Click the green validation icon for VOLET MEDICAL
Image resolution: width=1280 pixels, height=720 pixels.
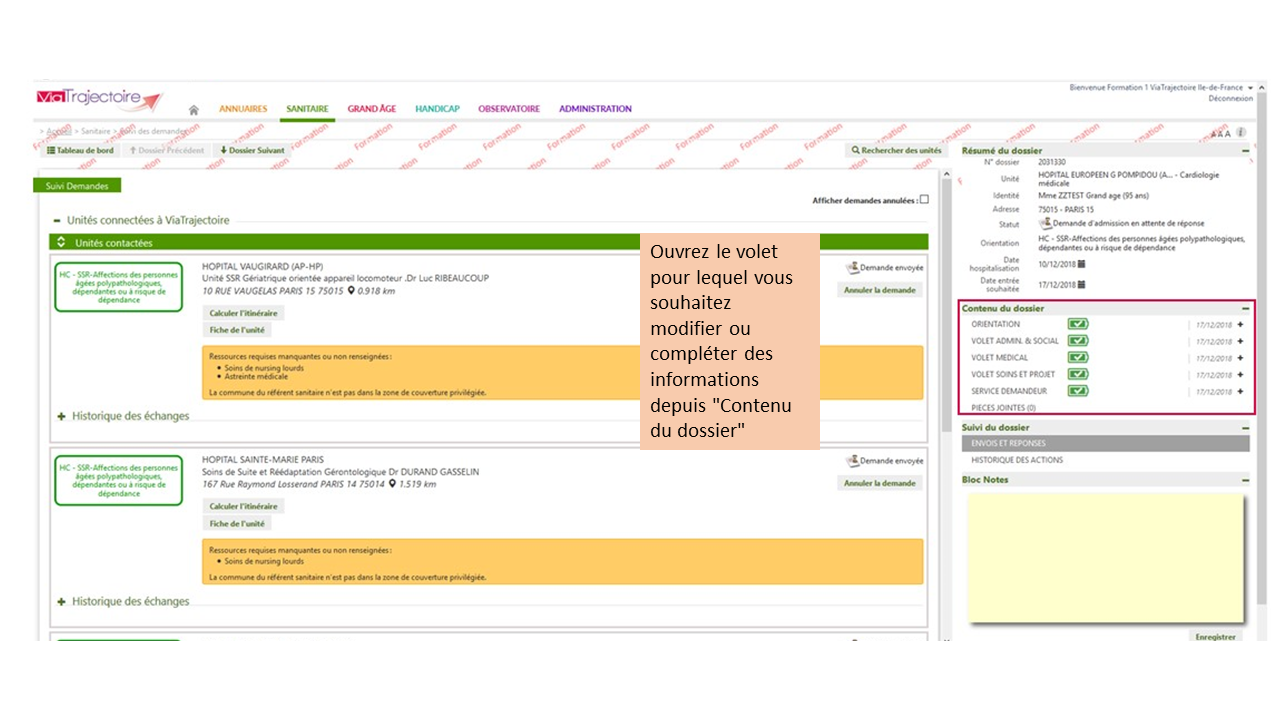click(1077, 357)
